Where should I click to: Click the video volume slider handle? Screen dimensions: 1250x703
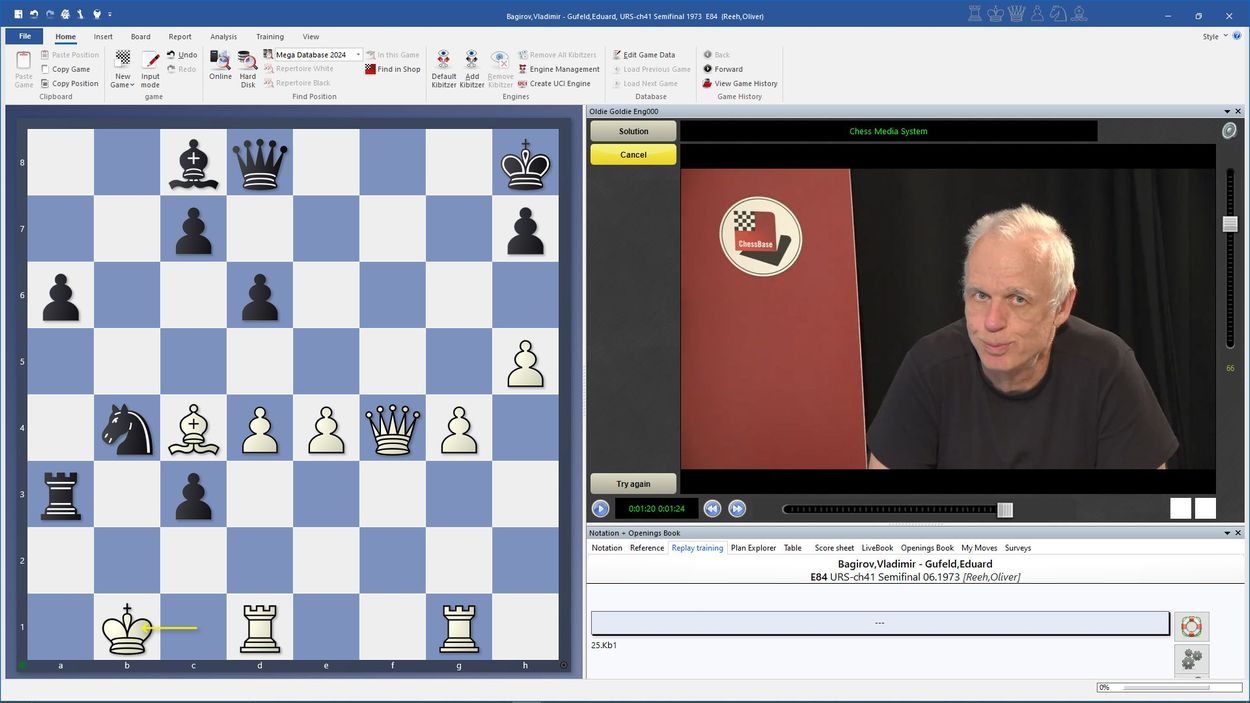(1230, 224)
